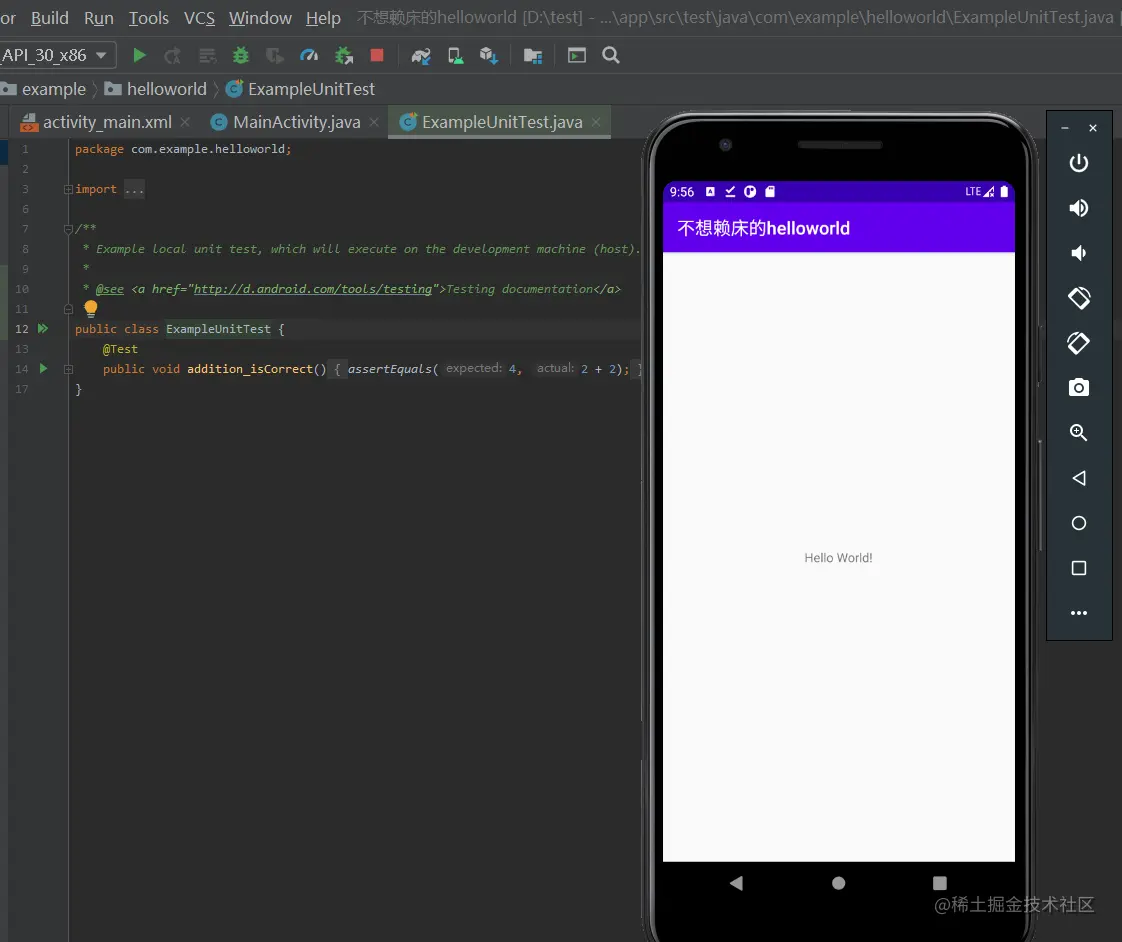This screenshot has height=942, width=1122.
Task: Click 'helloworld' breadcrumb folder
Action: point(156,89)
